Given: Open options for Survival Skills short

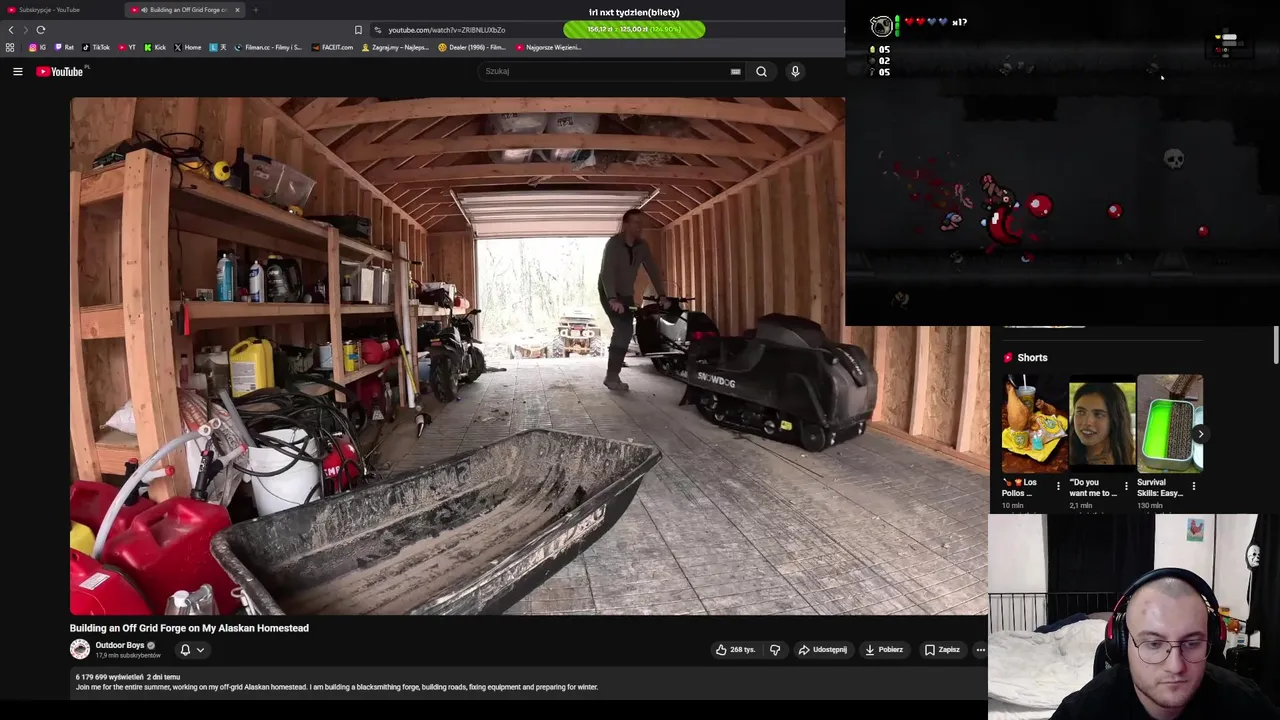Looking at the screenshot, I should click(x=1193, y=487).
